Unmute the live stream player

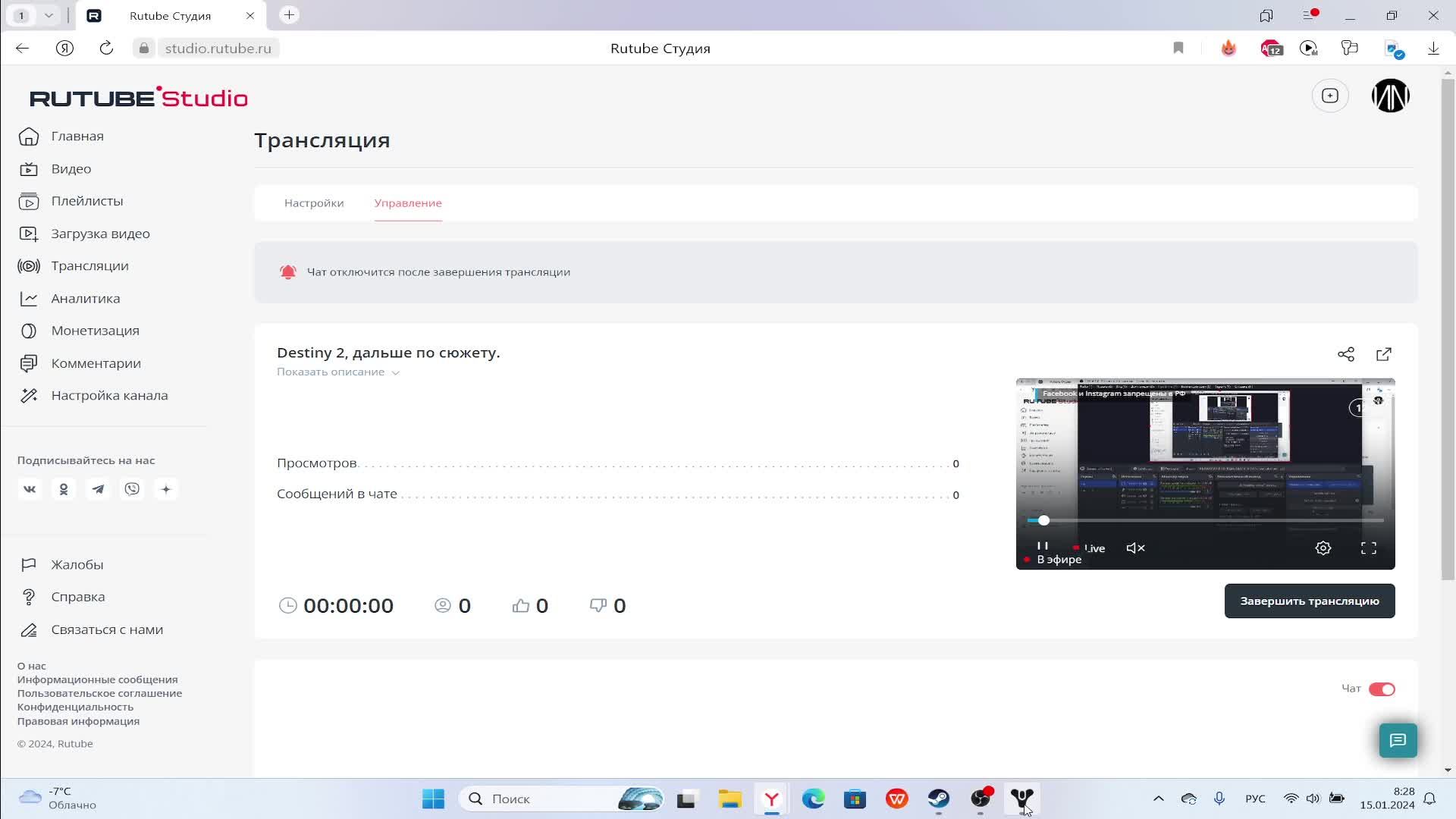point(1135,548)
